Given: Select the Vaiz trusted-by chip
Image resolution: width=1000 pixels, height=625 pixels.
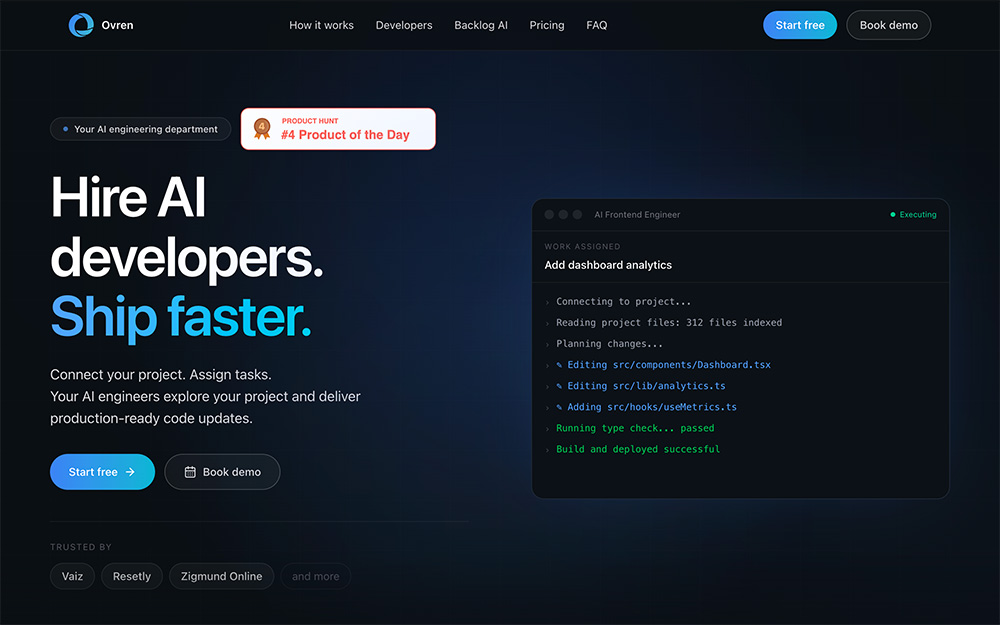Looking at the screenshot, I should pyautogui.click(x=72, y=576).
